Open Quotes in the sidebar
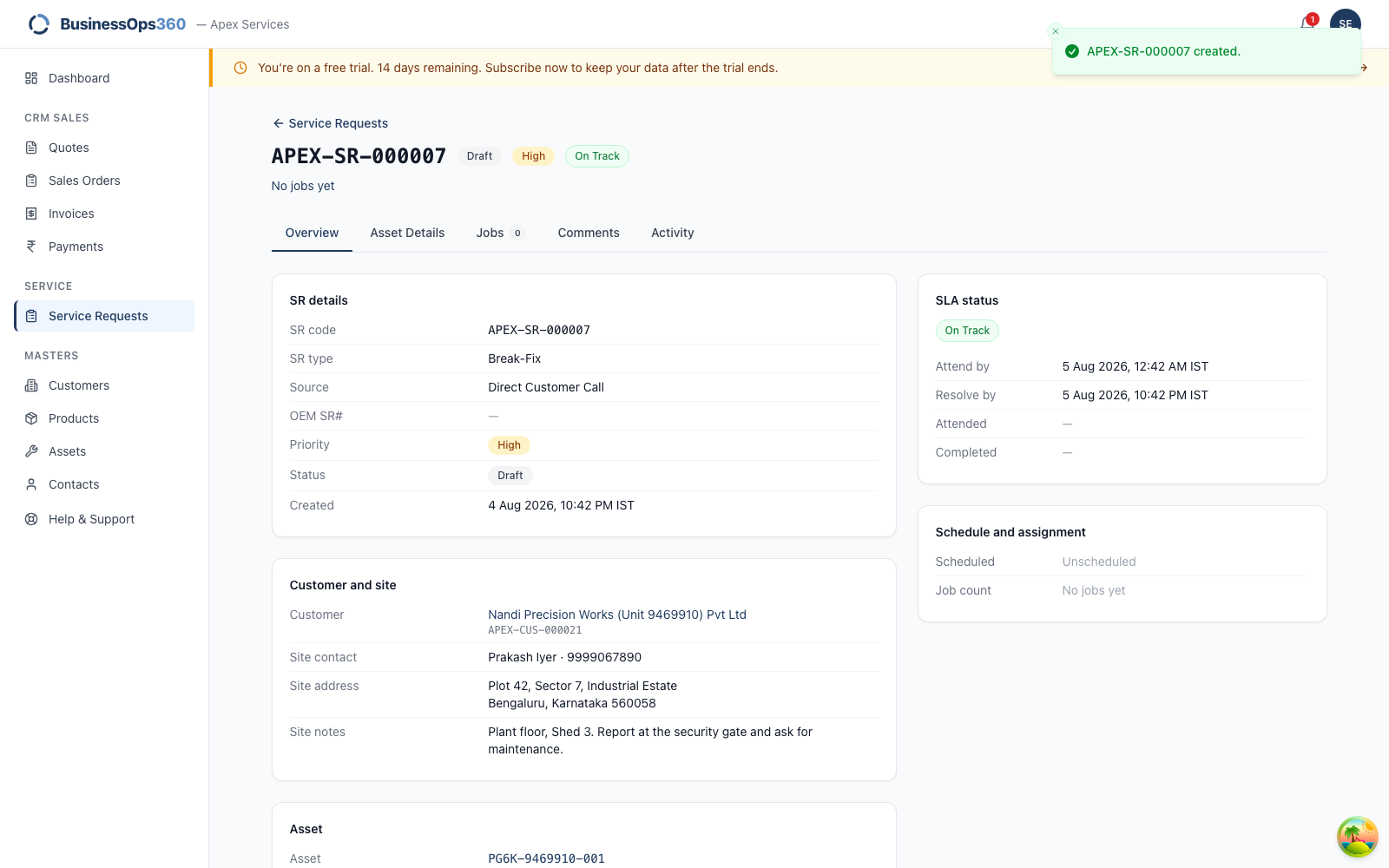Viewport: 1389px width, 868px height. coord(104,148)
